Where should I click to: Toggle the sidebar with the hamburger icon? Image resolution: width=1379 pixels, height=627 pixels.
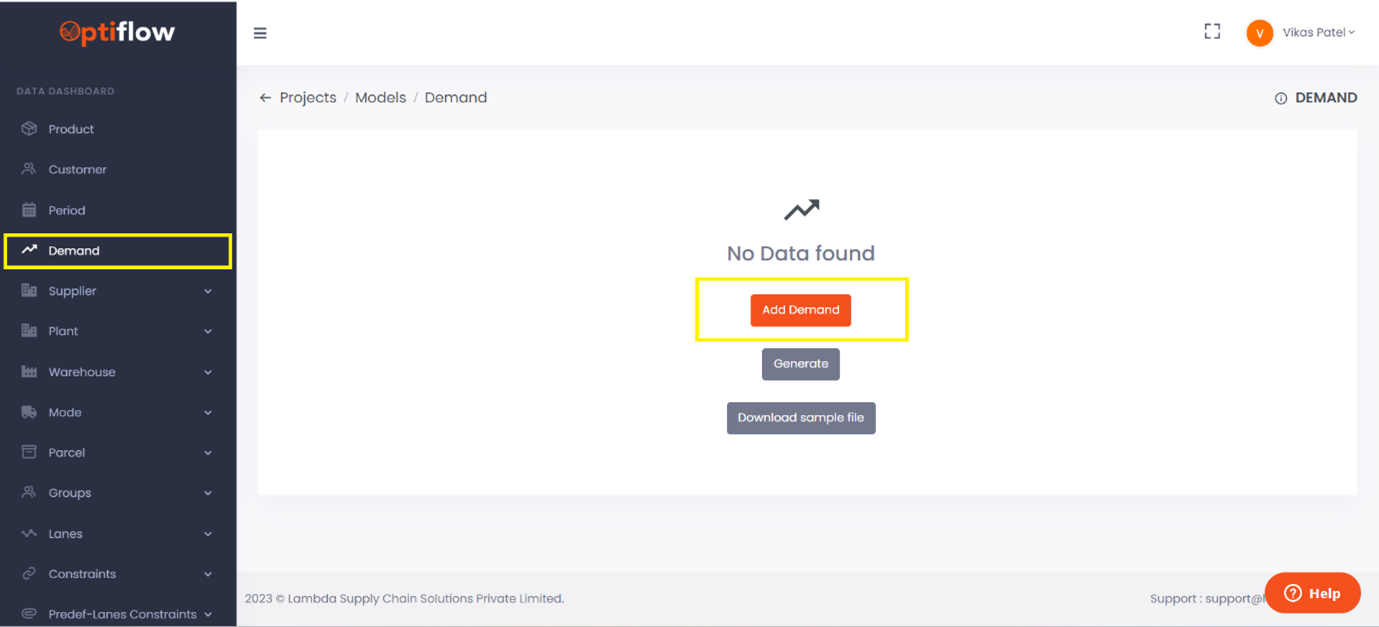[260, 32]
